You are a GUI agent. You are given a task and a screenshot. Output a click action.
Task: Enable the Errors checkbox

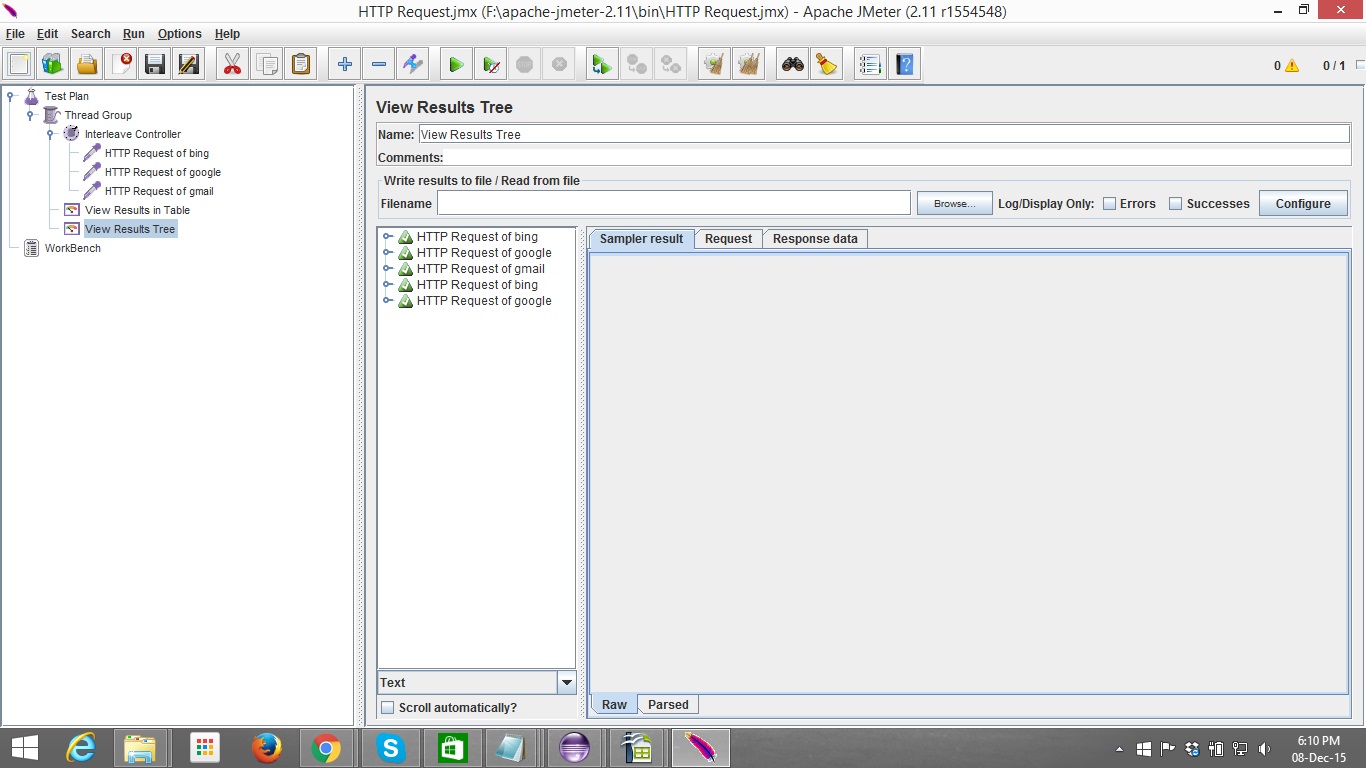point(1109,204)
